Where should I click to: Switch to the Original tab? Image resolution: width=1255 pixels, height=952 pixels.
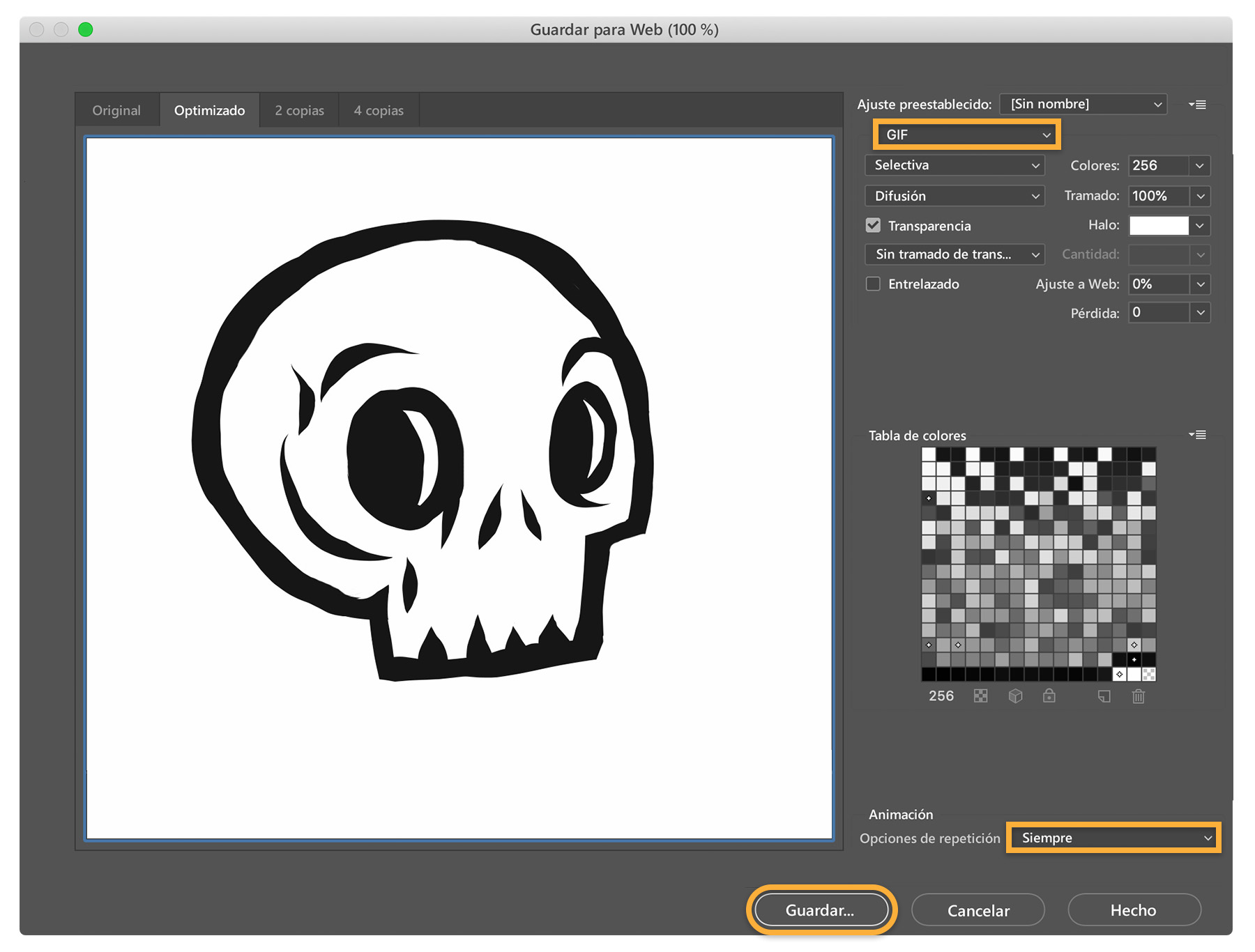coord(116,110)
